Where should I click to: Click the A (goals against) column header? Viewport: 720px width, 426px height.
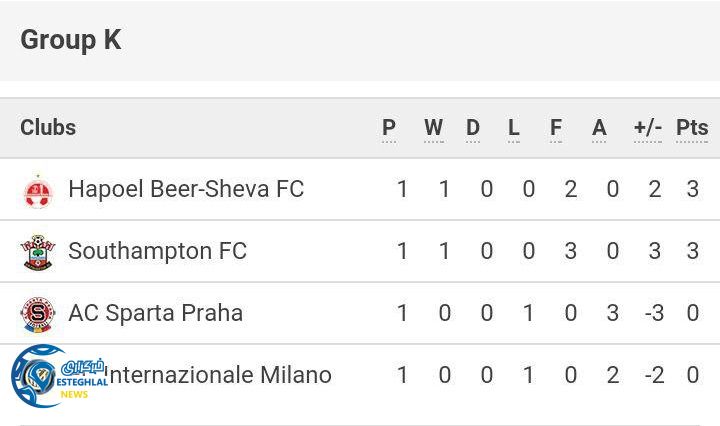coord(599,128)
